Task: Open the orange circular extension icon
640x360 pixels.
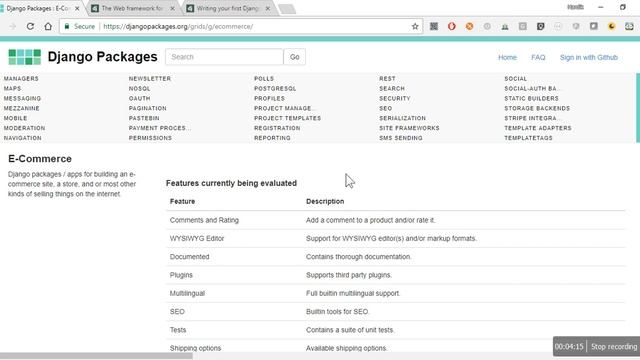Action: tap(469, 27)
